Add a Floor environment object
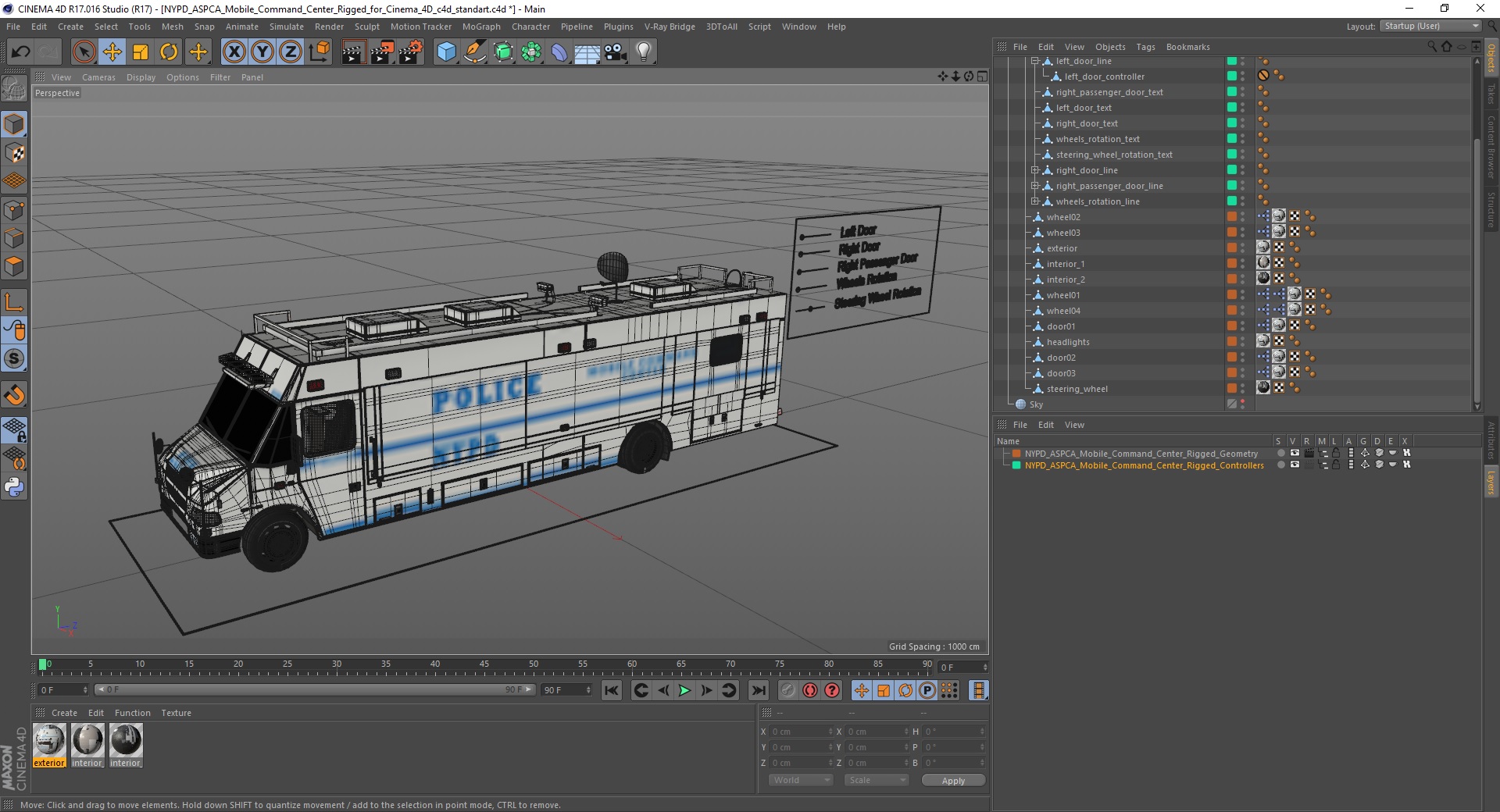 [x=587, y=52]
